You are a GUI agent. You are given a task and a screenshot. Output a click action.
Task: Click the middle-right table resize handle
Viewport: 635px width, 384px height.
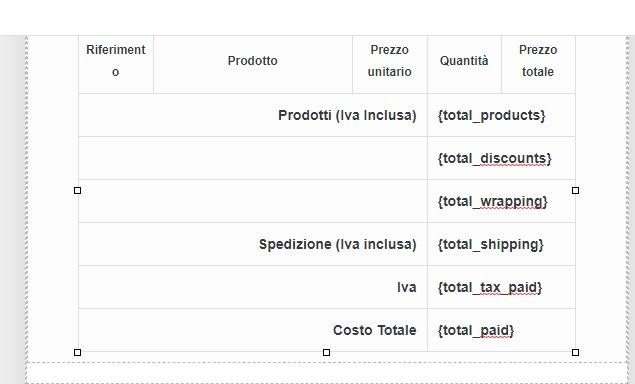(575, 190)
